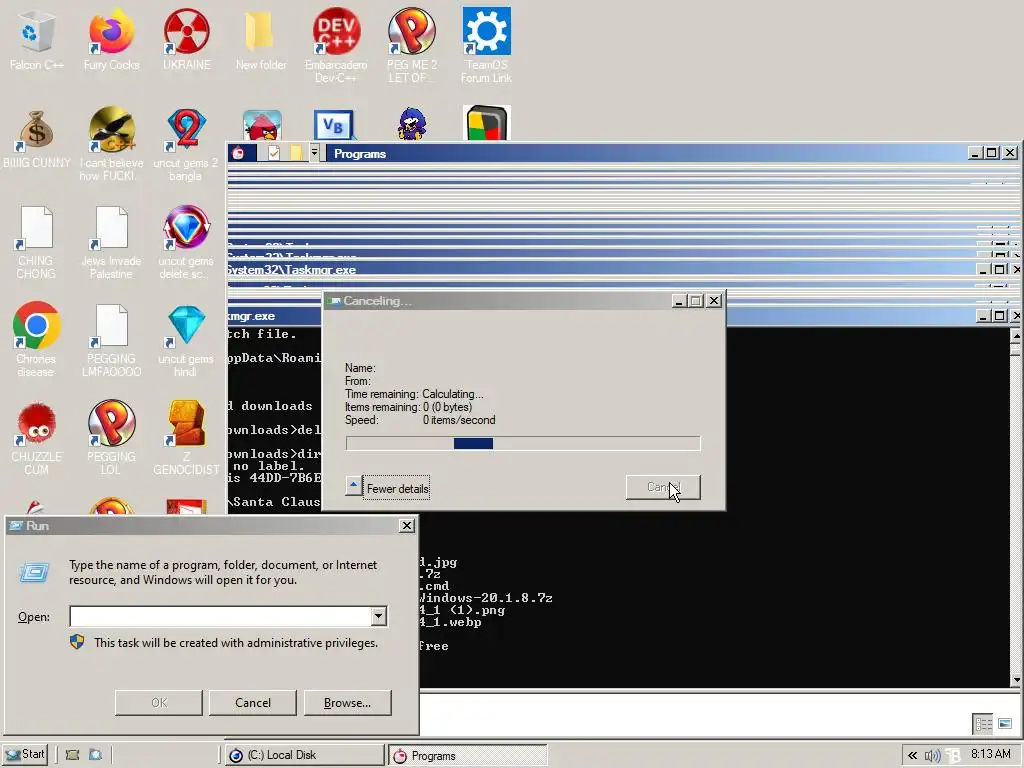
Task: Open the 'uncut gems delete sc...' Bejeweled icon
Action: coord(187,227)
